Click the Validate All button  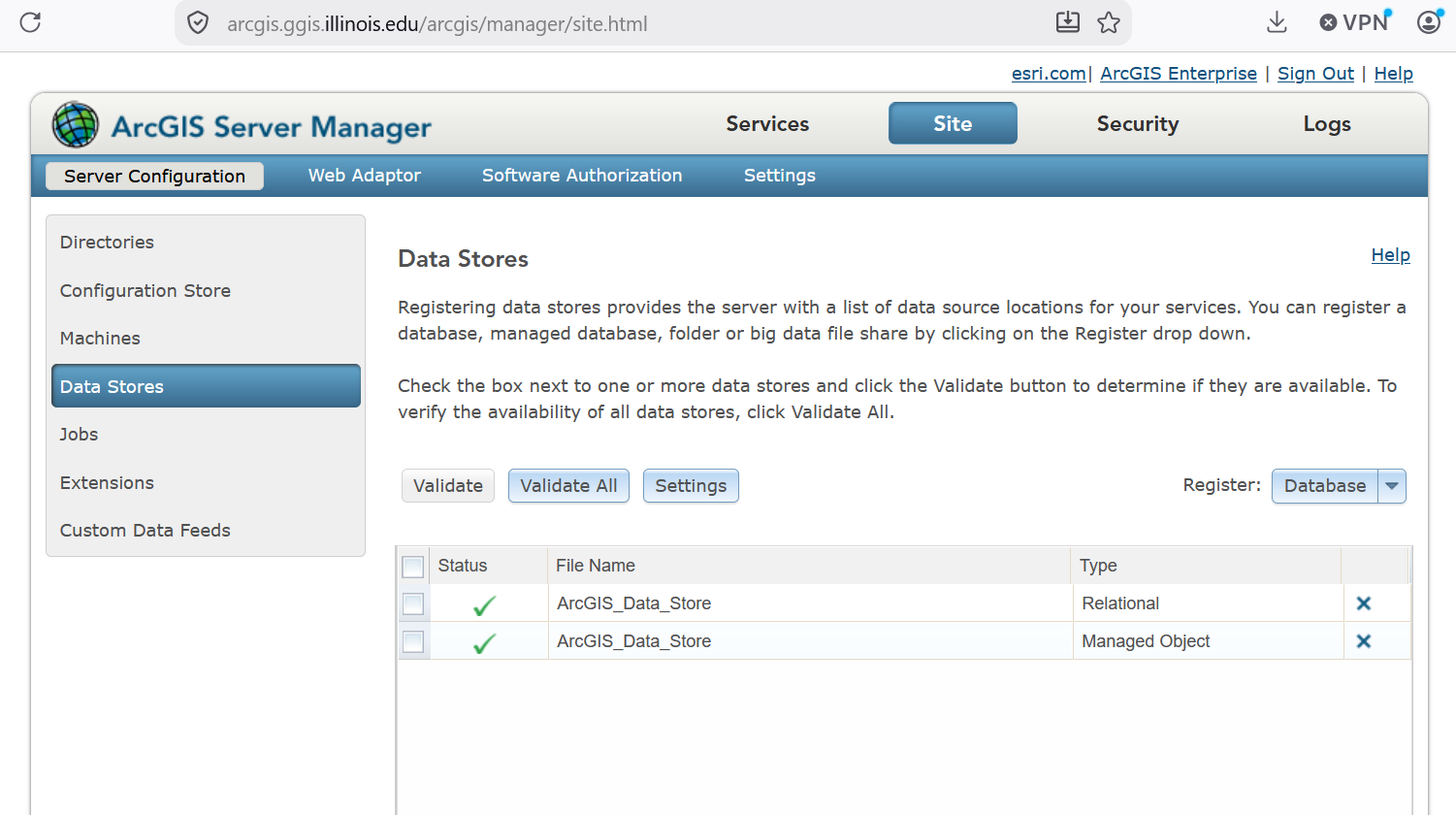569,486
